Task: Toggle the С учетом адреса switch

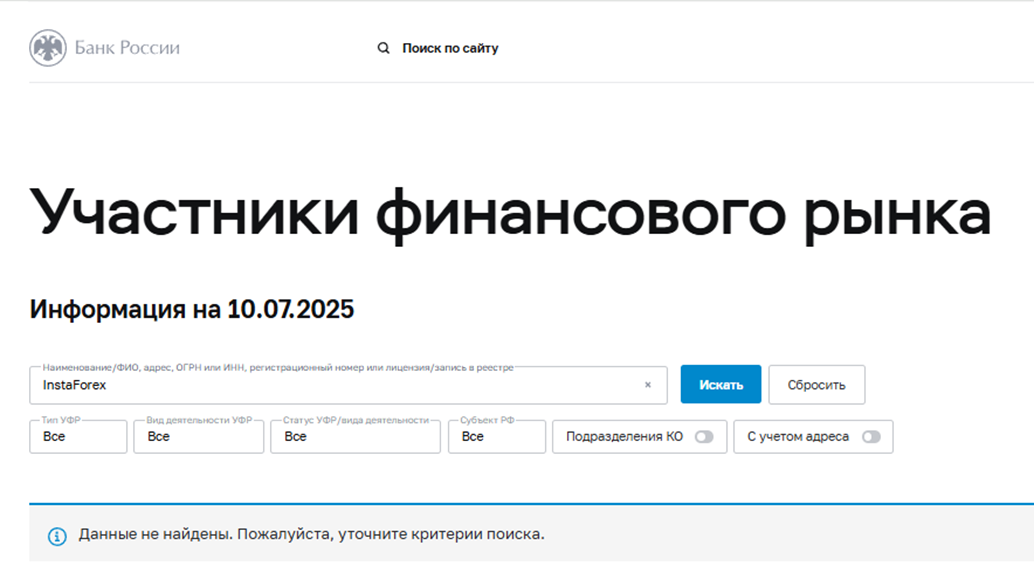Action: 871,437
